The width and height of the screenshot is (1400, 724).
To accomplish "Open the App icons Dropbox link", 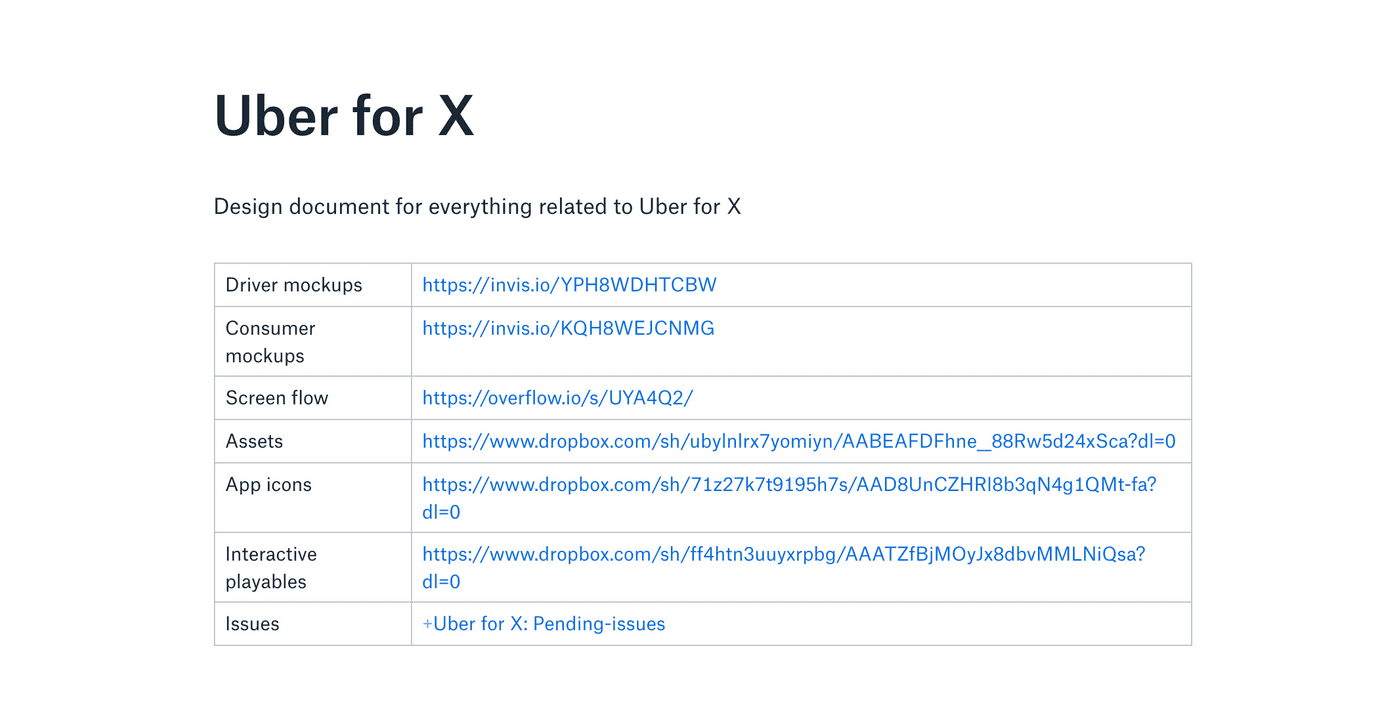I will [x=788, y=485].
